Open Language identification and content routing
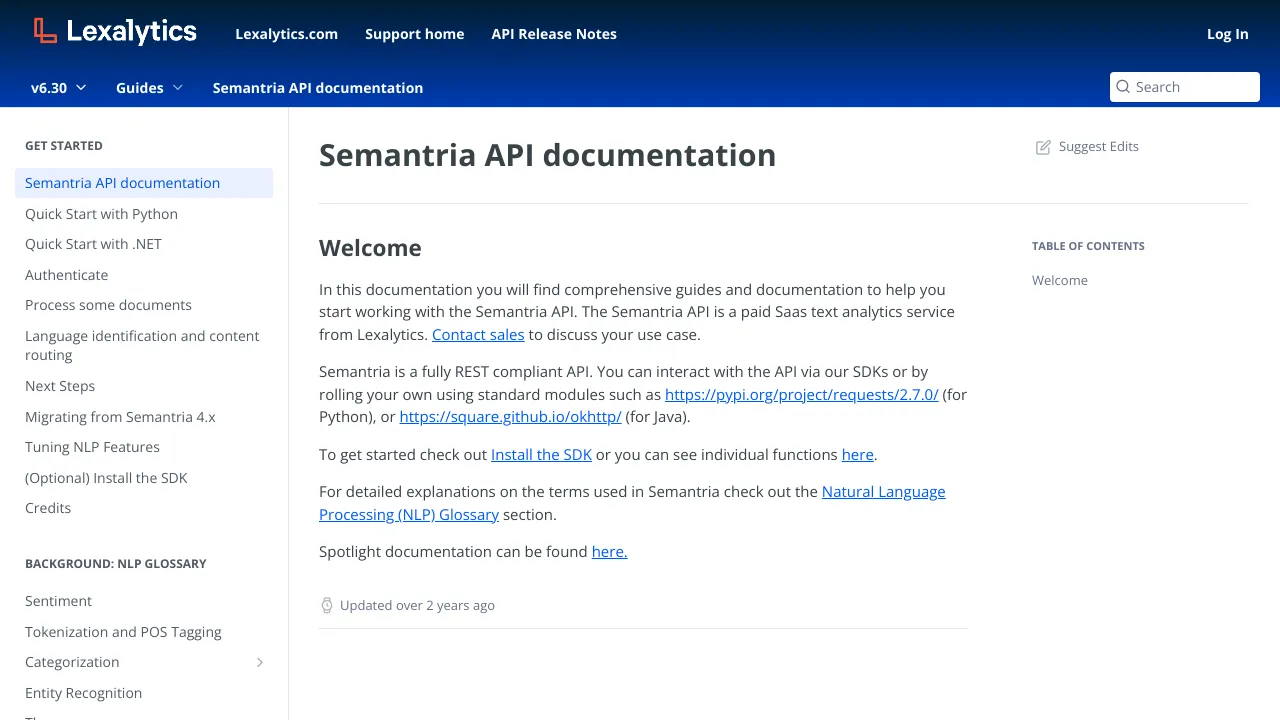Viewport: 1280px width, 720px height. pos(142,345)
